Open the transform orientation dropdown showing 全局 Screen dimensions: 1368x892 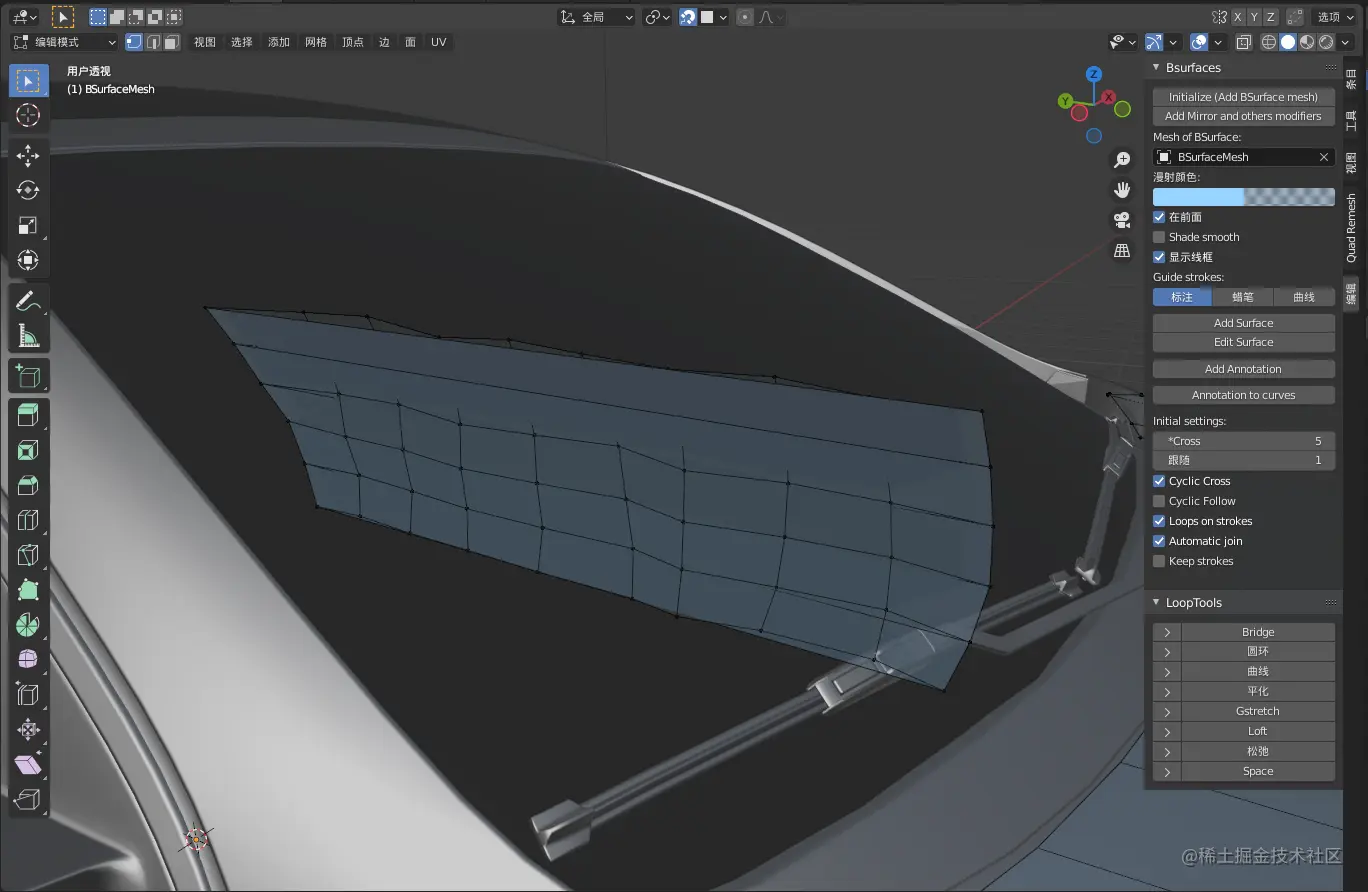coord(596,16)
